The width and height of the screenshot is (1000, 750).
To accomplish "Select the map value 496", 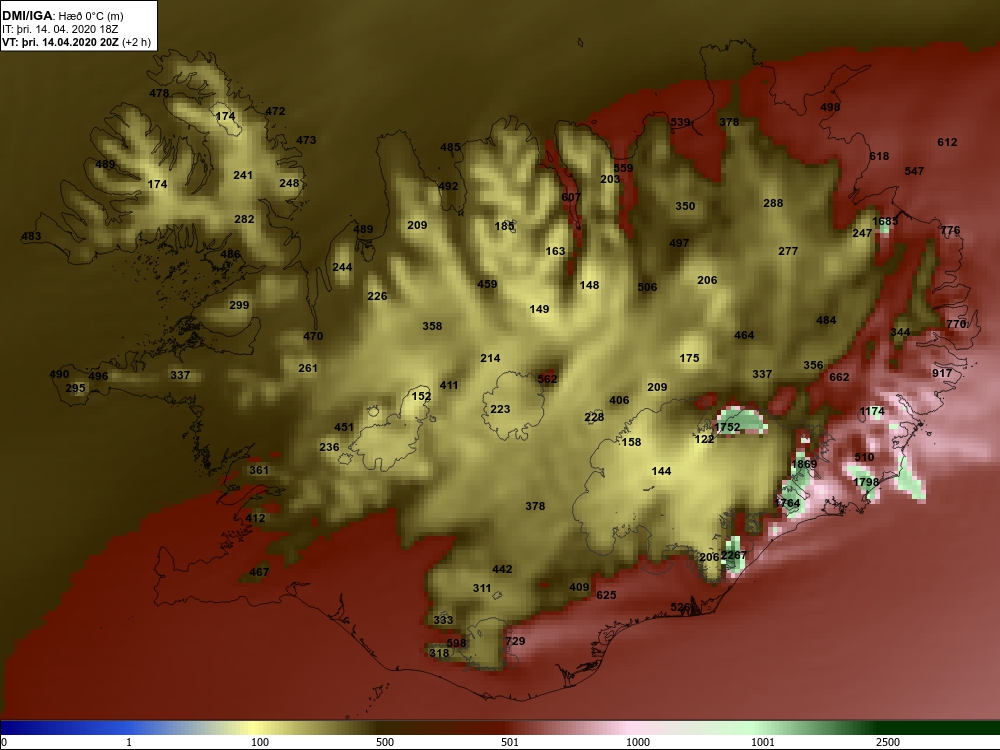I will click(98, 376).
